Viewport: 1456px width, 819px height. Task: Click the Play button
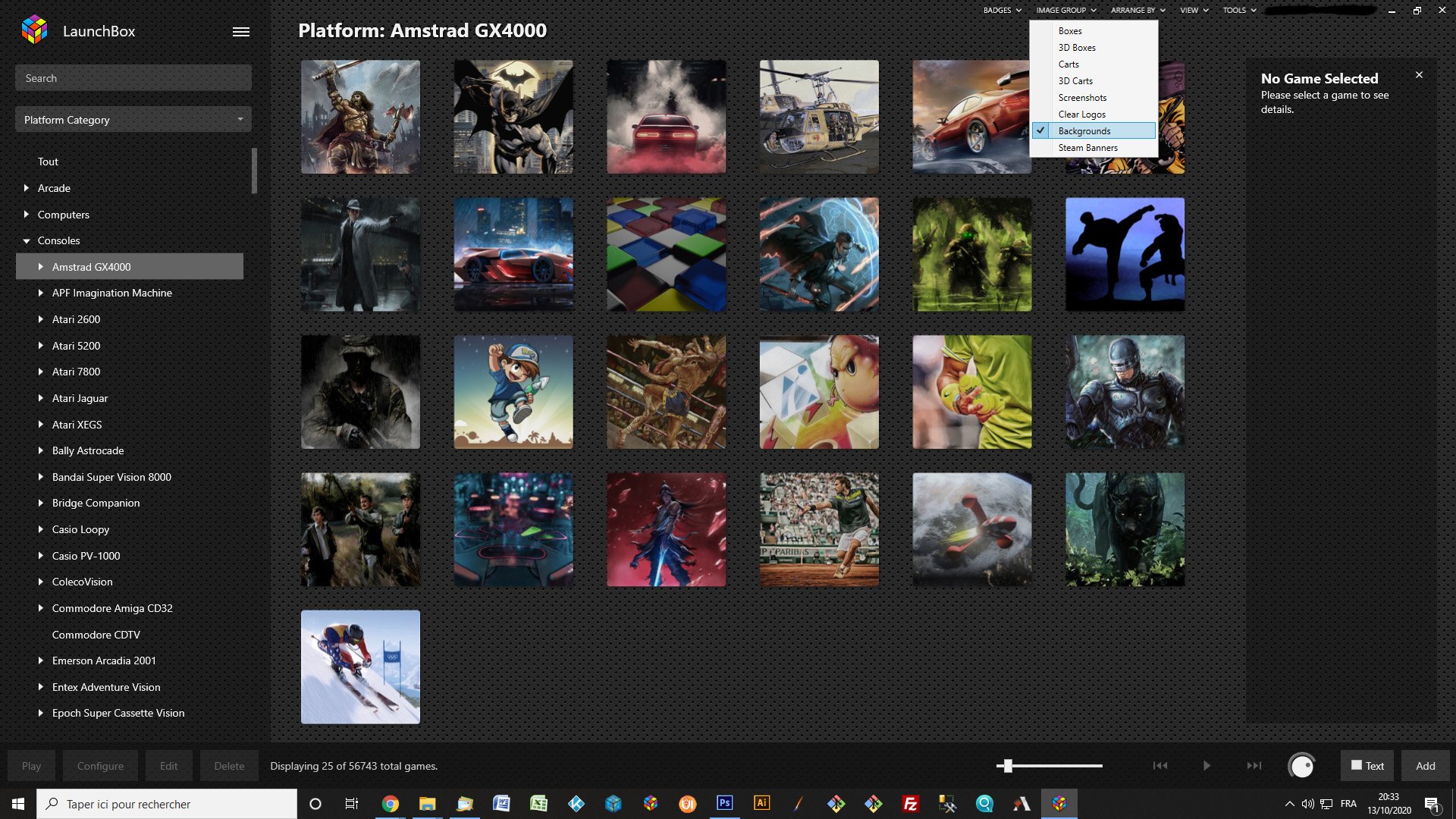(x=32, y=766)
